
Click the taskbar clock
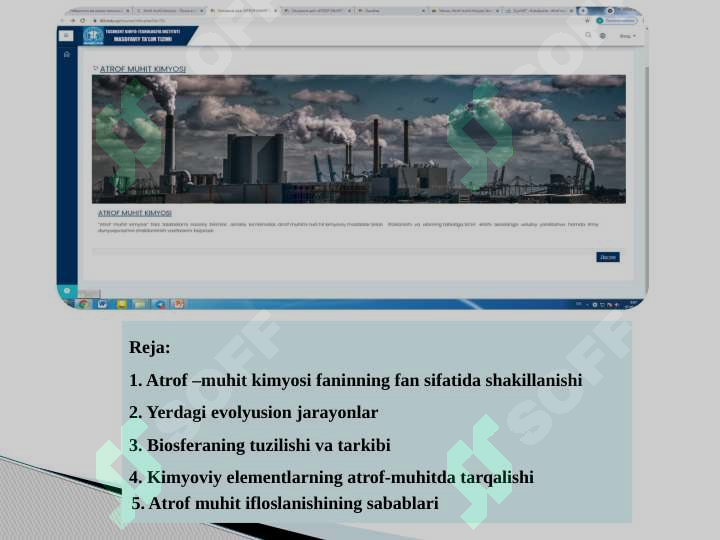(633, 304)
